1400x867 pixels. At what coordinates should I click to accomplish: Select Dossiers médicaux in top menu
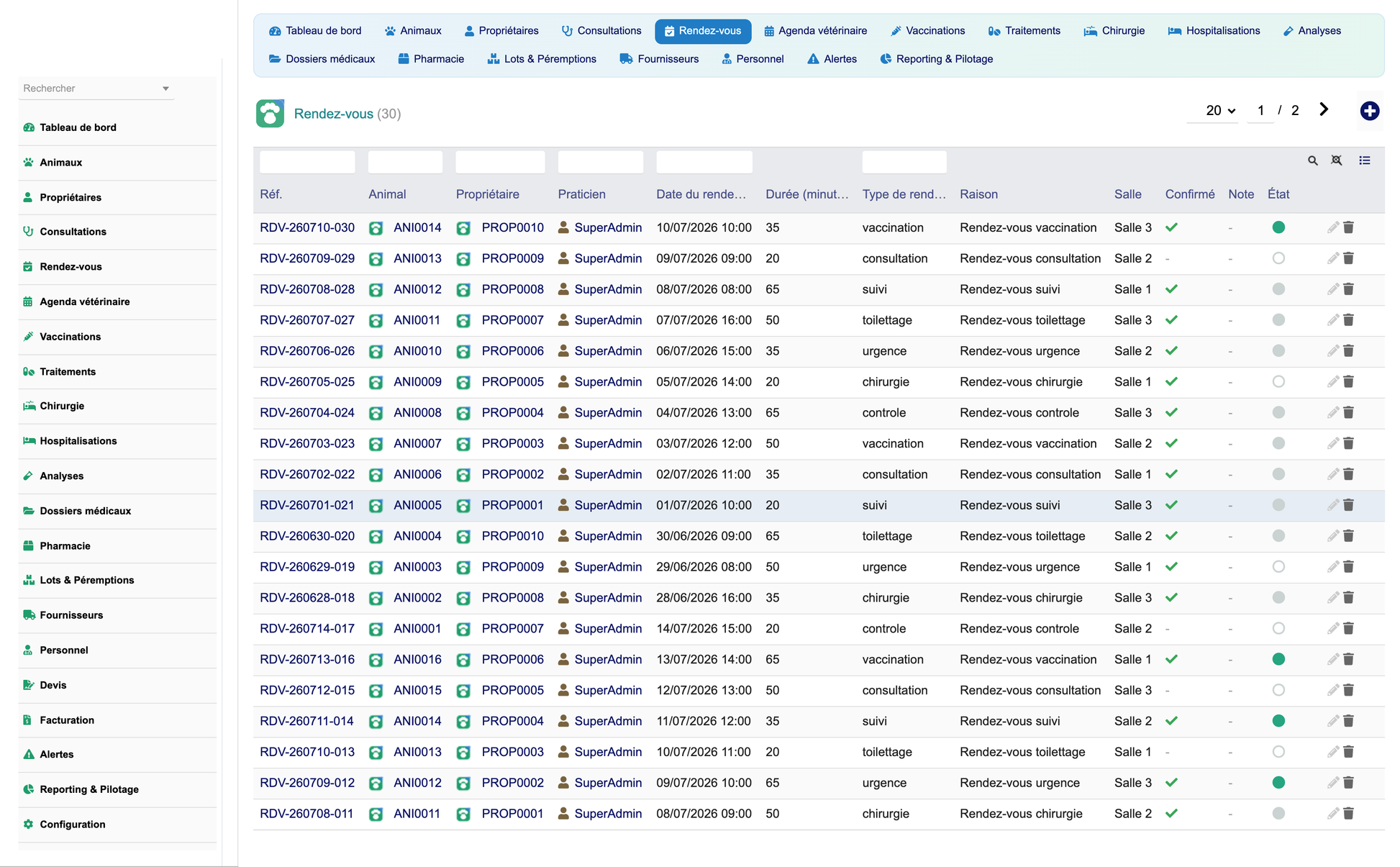(322, 59)
